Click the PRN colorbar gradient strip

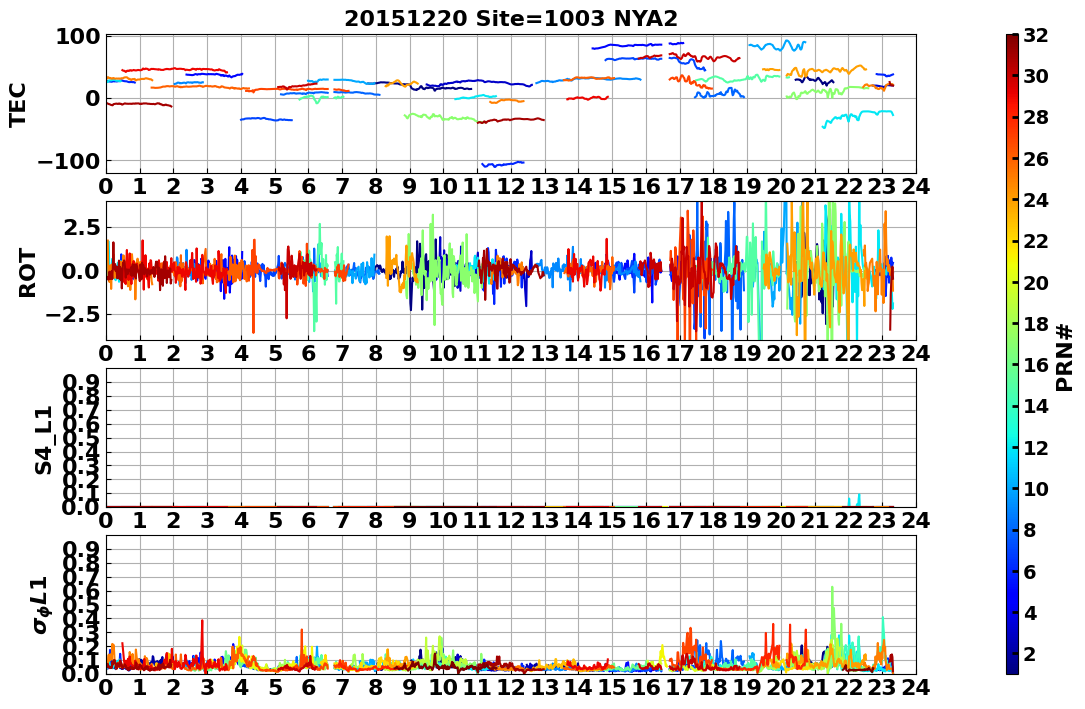(x=1012, y=353)
